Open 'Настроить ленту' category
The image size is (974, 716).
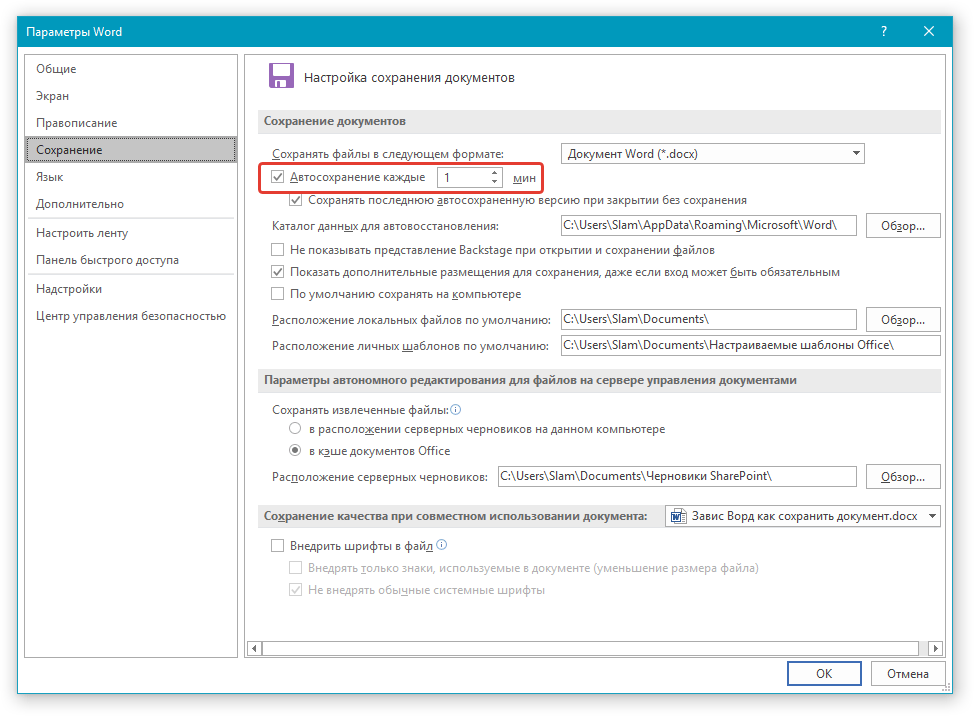[131, 233]
